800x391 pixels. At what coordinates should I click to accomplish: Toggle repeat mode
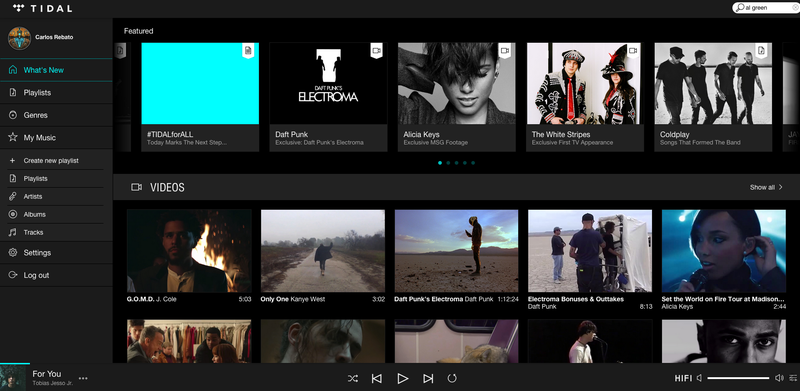pyautogui.click(x=452, y=378)
